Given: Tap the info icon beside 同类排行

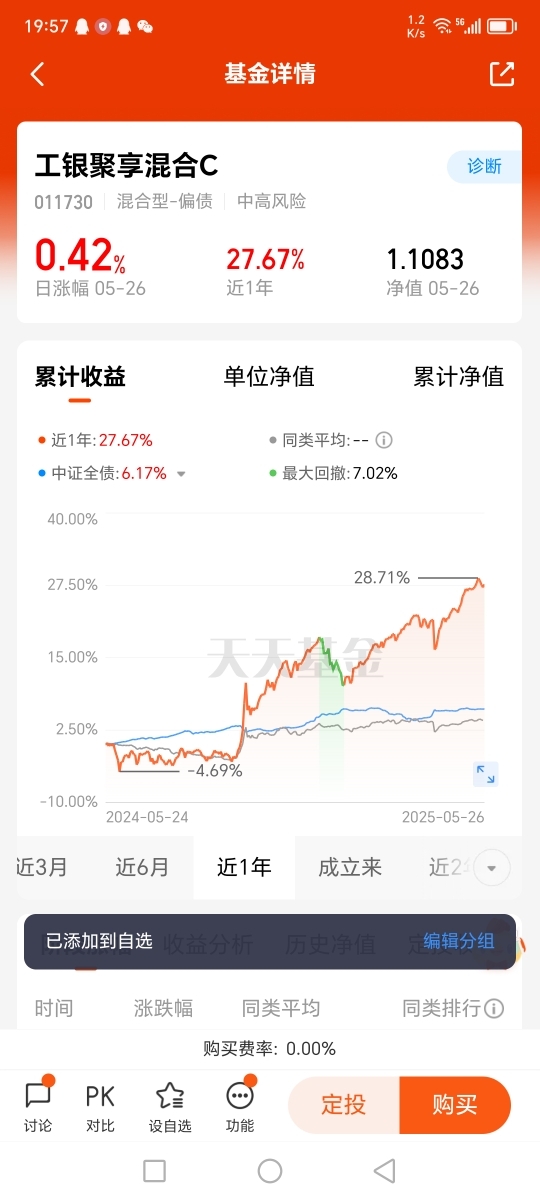Looking at the screenshot, I should point(494,1009).
